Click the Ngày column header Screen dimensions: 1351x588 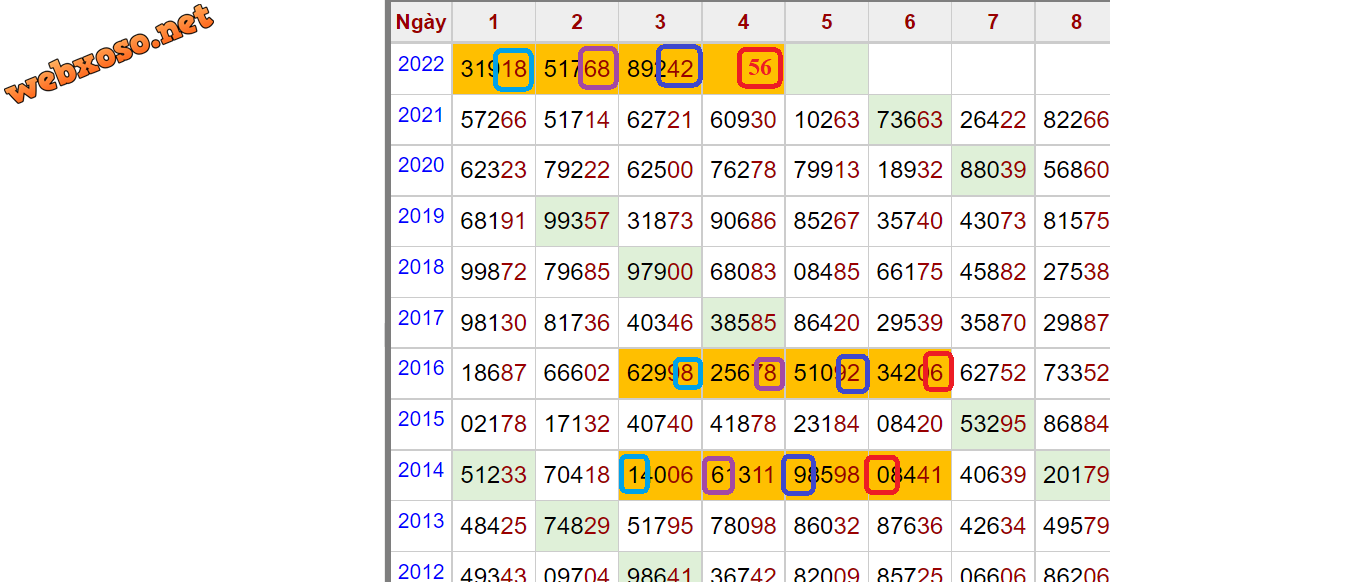(x=421, y=22)
